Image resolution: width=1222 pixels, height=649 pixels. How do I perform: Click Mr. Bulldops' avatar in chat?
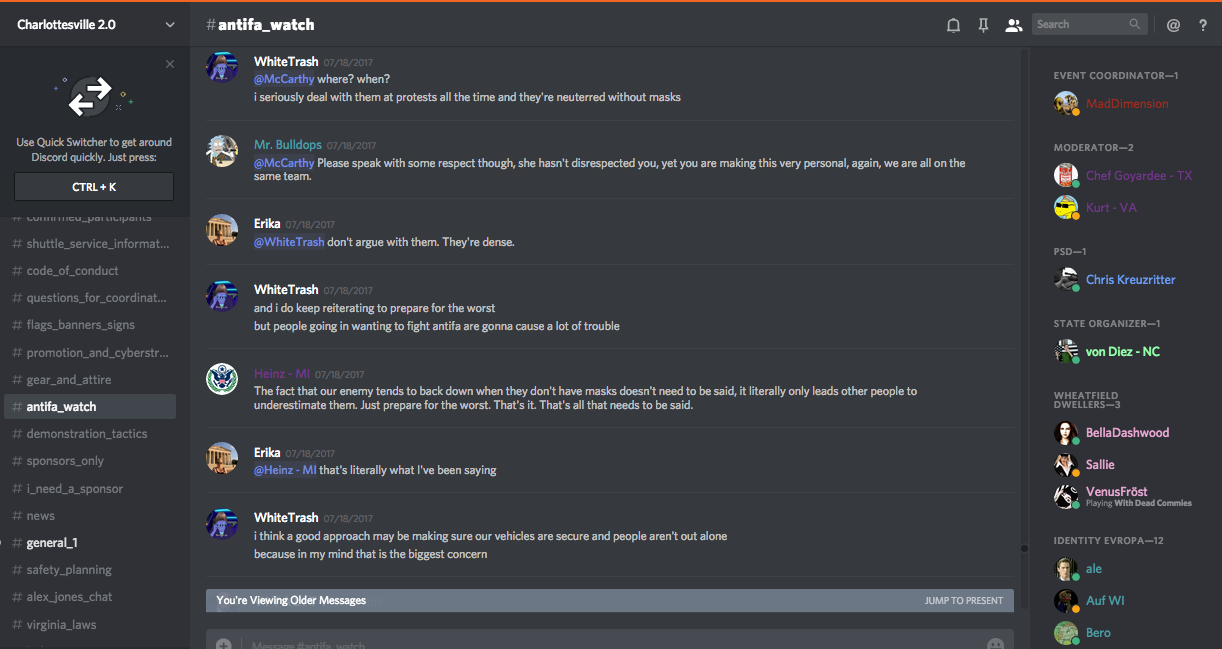(222, 150)
